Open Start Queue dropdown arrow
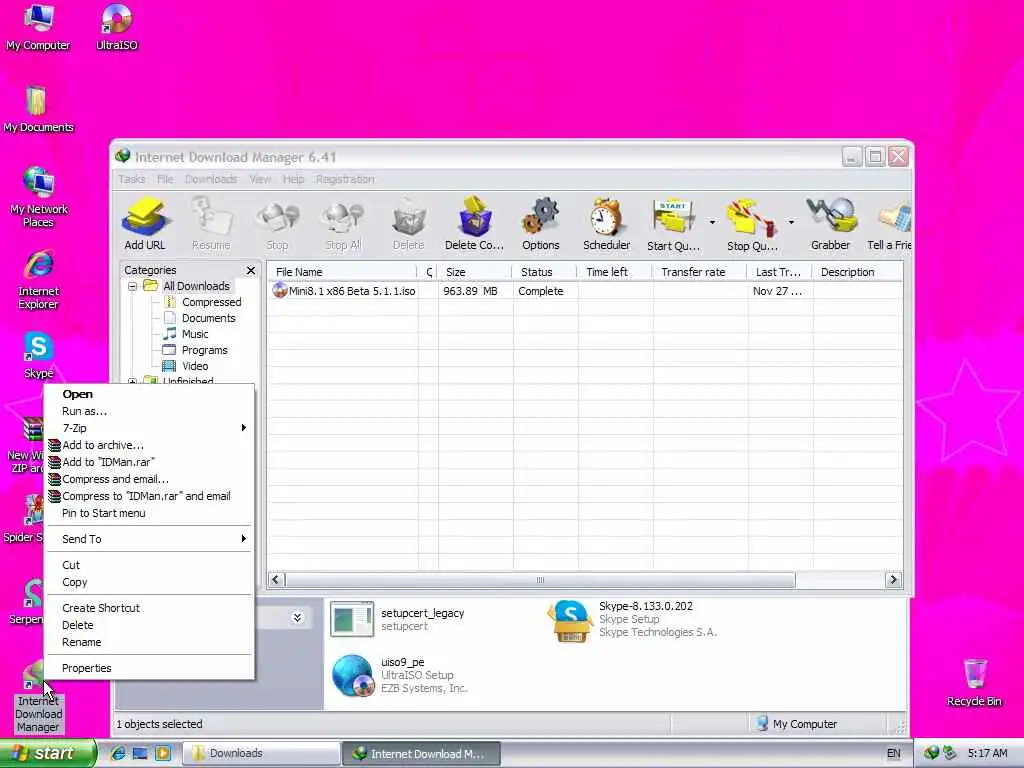1024x768 pixels. pyautogui.click(x=712, y=222)
